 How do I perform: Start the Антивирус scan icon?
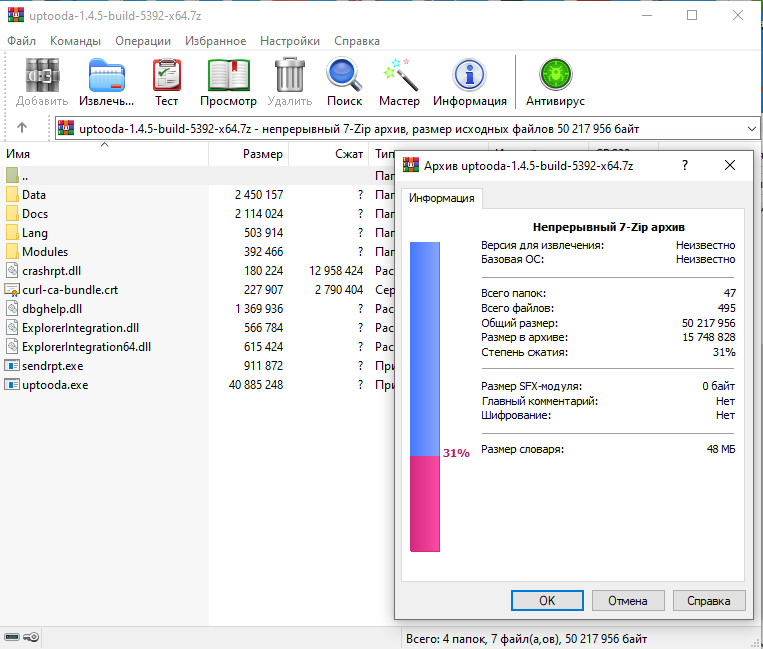pyautogui.click(x=555, y=75)
